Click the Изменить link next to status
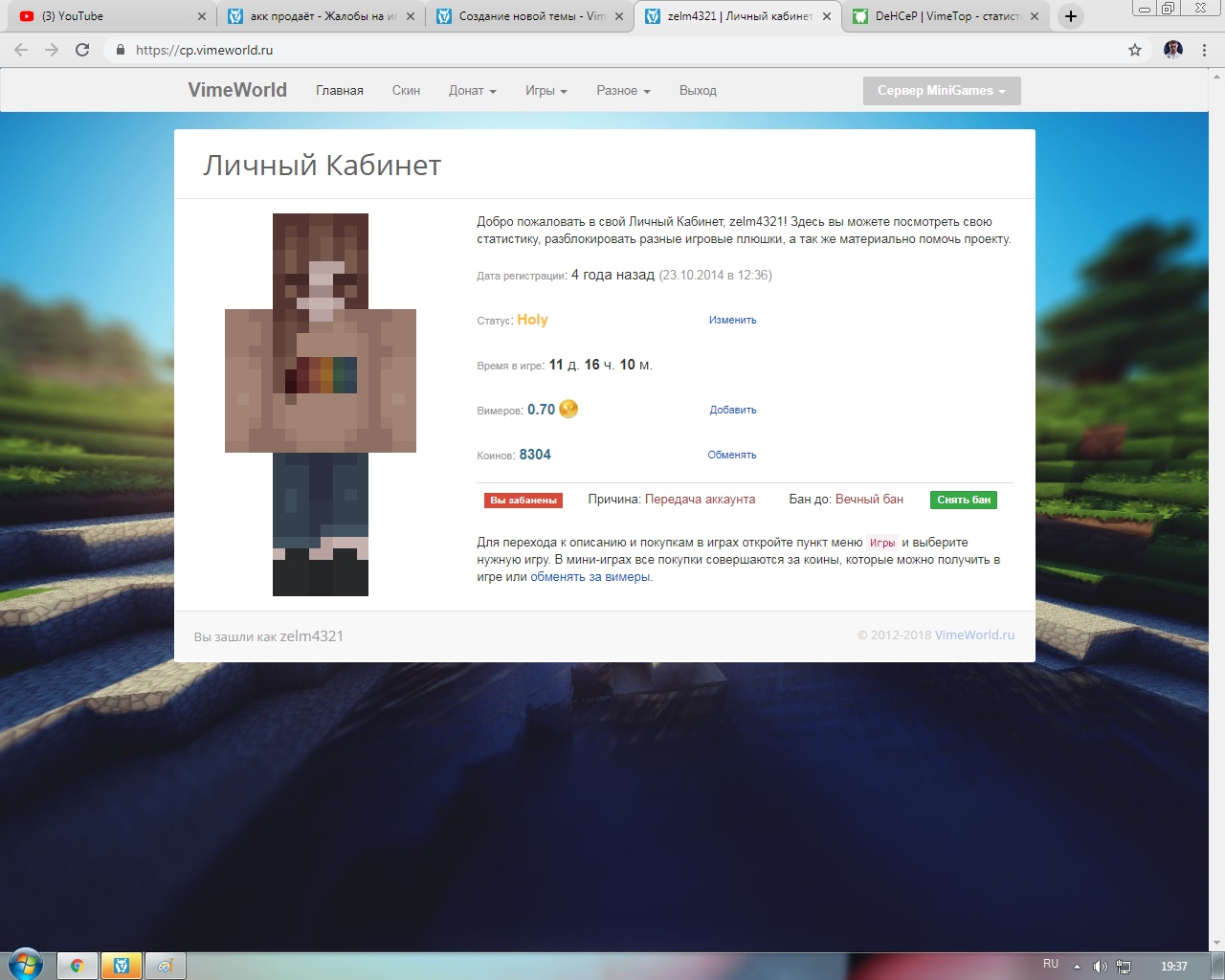1225x980 pixels. pyautogui.click(x=732, y=321)
